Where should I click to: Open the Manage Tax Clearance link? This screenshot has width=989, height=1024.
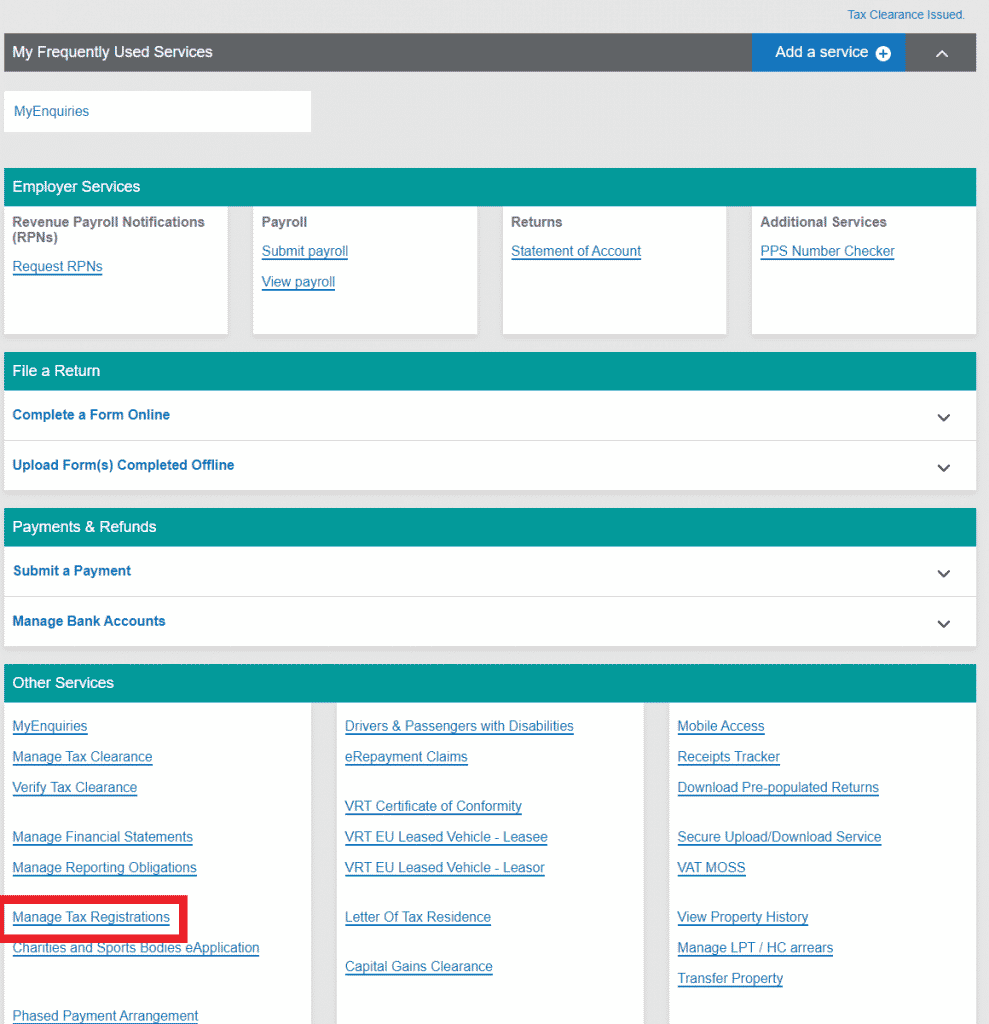click(82, 757)
